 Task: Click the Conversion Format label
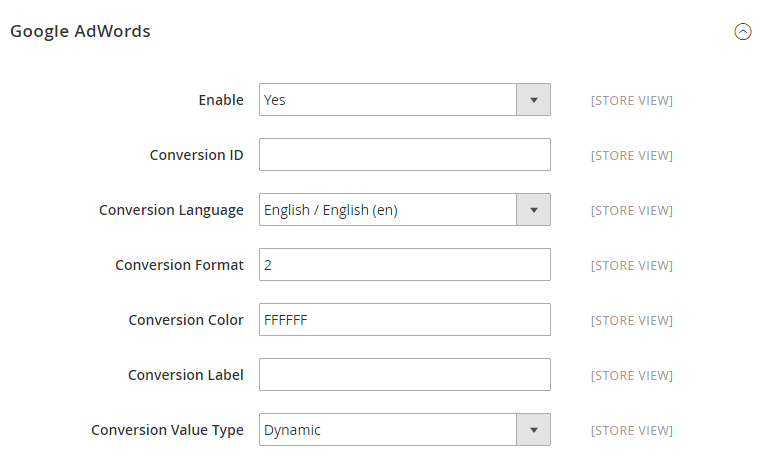click(x=179, y=265)
